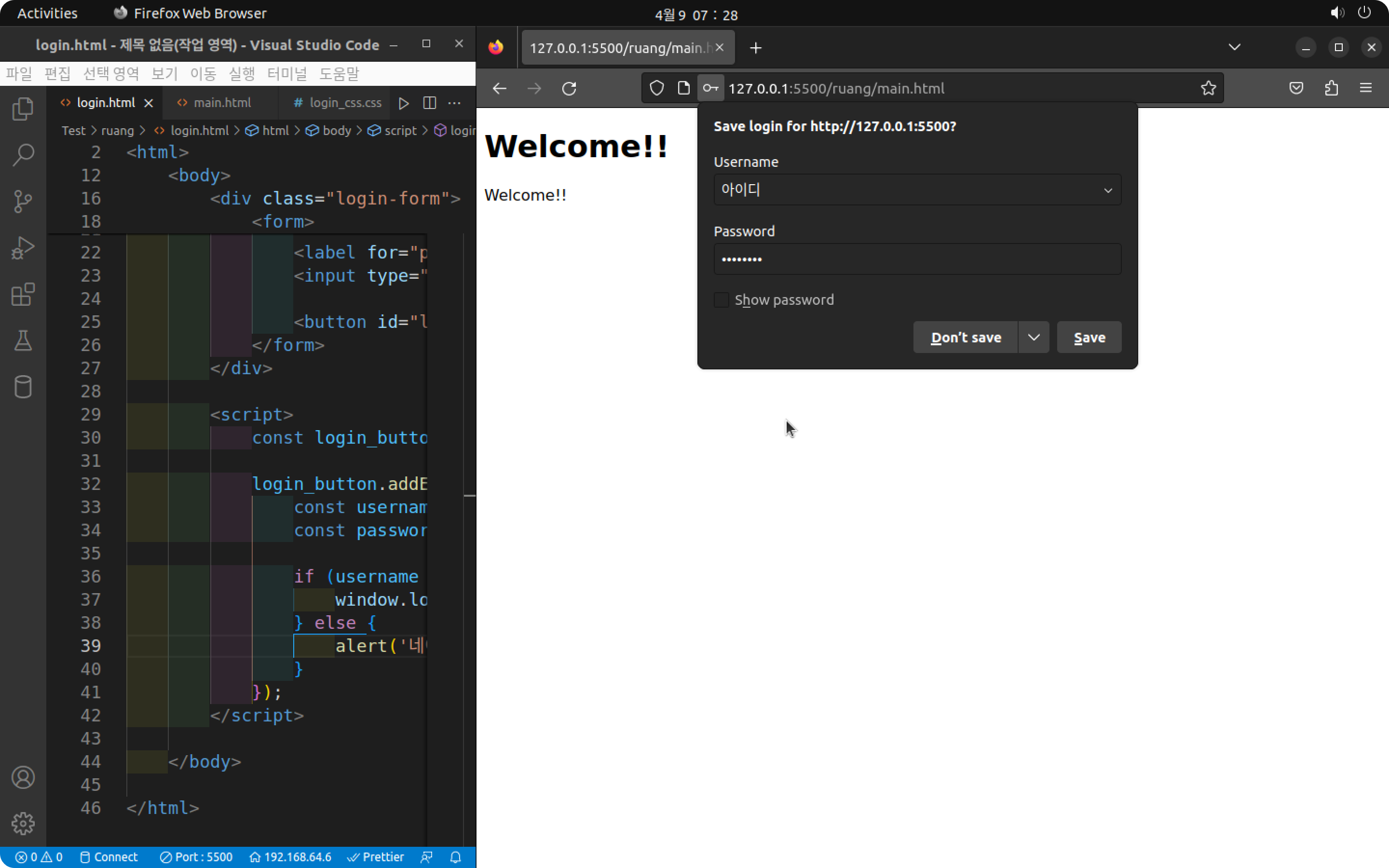Viewport: 1389px width, 868px height.
Task: Close the 127.0.0.1:5500 Firefox tab
Action: 719,48
